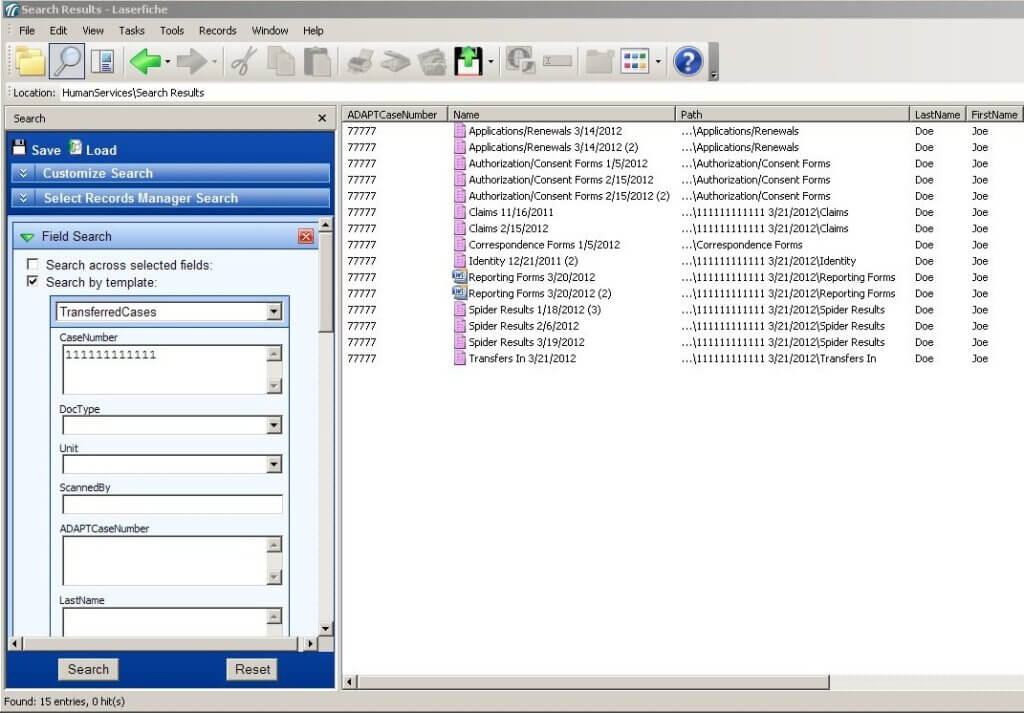Open export button dropdown arrow
Screen dimensions: 1024x713
(490, 62)
